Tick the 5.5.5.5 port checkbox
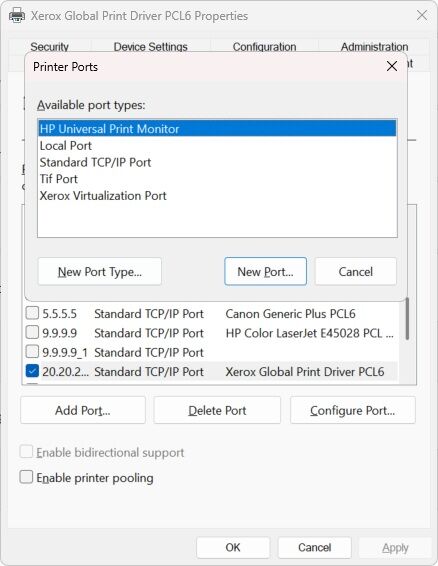The image size is (438, 566). [x=32, y=313]
